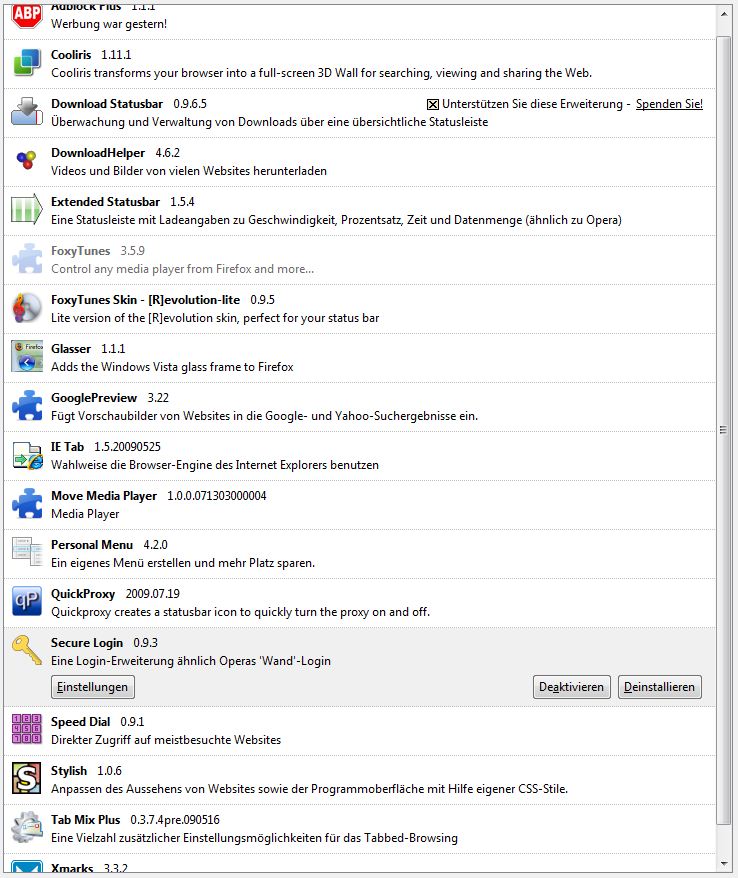
Task: Click the 'Werbung war gestern!' description
Action: point(109,24)
